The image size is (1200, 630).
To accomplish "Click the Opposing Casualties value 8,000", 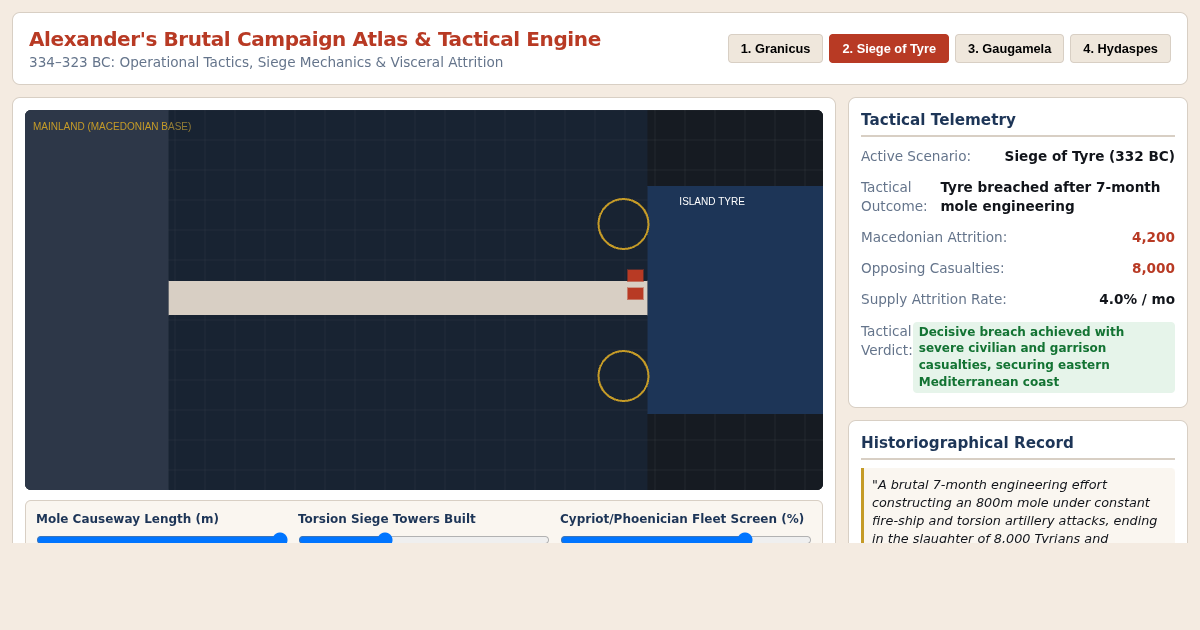I will (x=1153, y=268).
